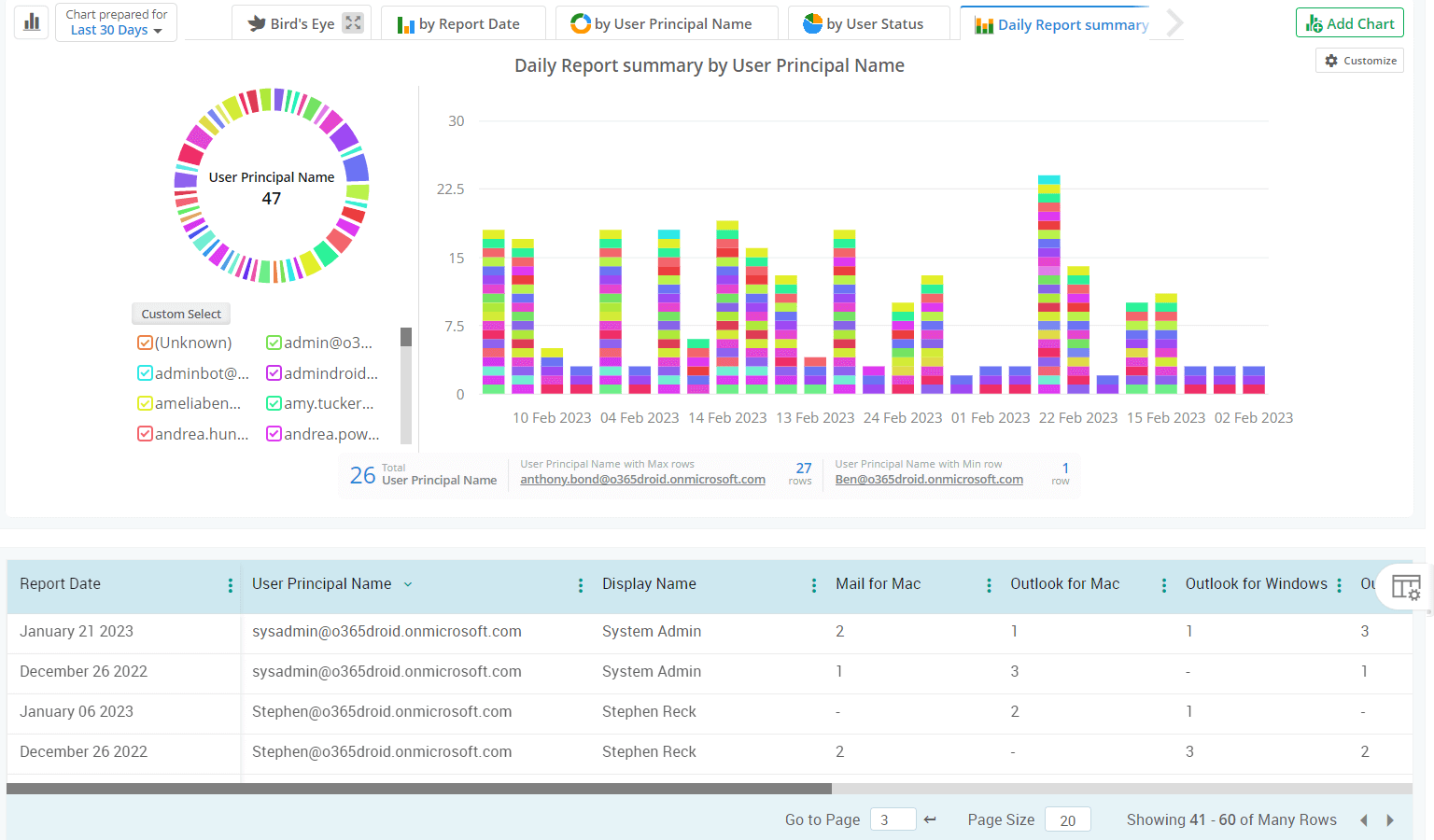
Task: Toggle the amy.tucker checkbox
Action: [274, 403]
